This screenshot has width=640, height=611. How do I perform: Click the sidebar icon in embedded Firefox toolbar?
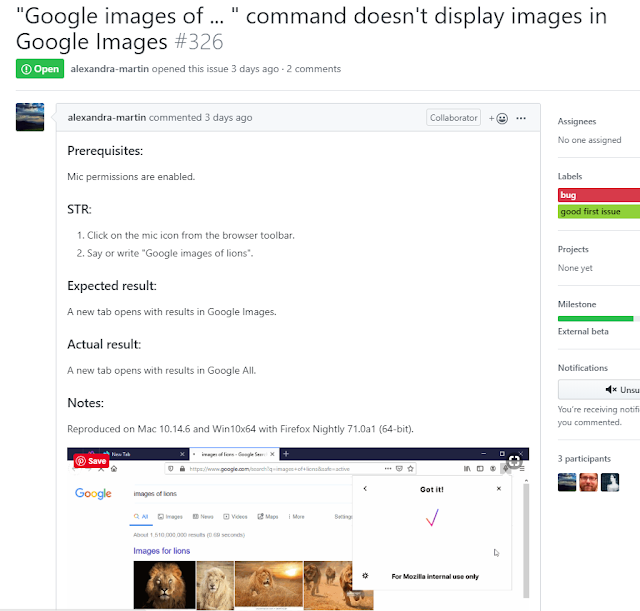(x=480, y=469)
